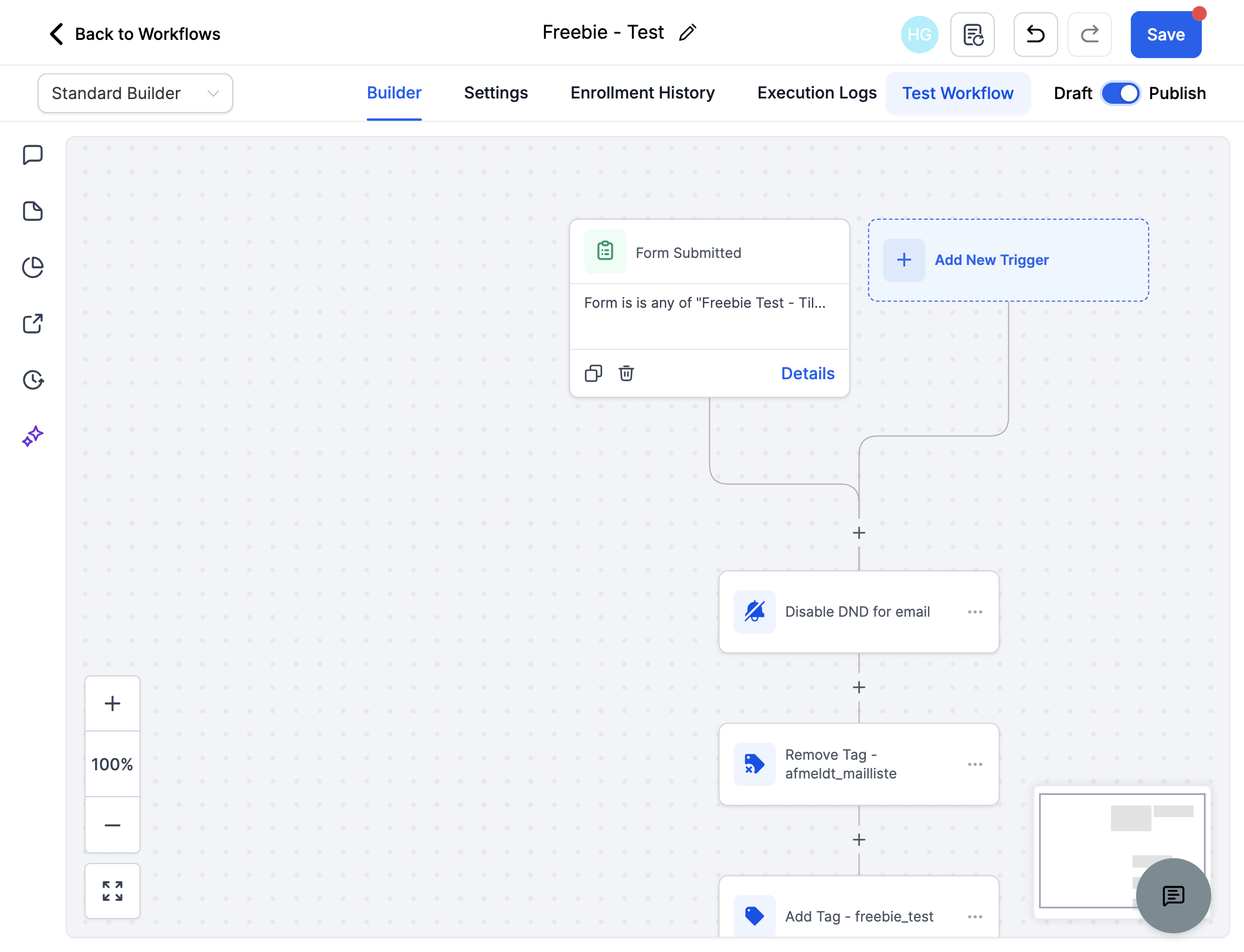Open options menu for Disable DND for email

click(x=975, y=612)
